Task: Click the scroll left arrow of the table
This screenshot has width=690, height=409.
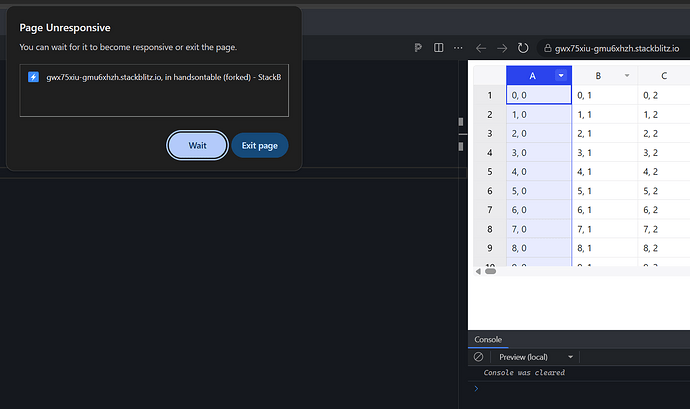Action: [x=478, y=271]
